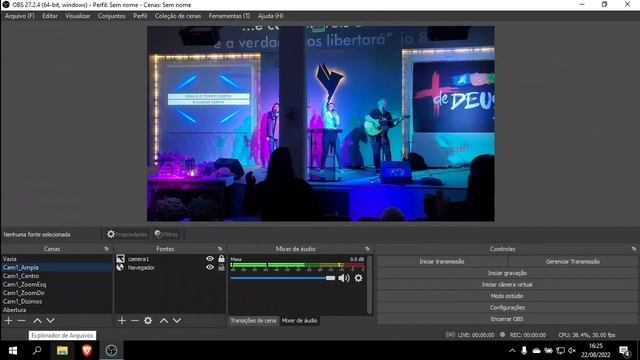
Task: Open the Ferramentas menu
Action: click(x=229, y=16)
